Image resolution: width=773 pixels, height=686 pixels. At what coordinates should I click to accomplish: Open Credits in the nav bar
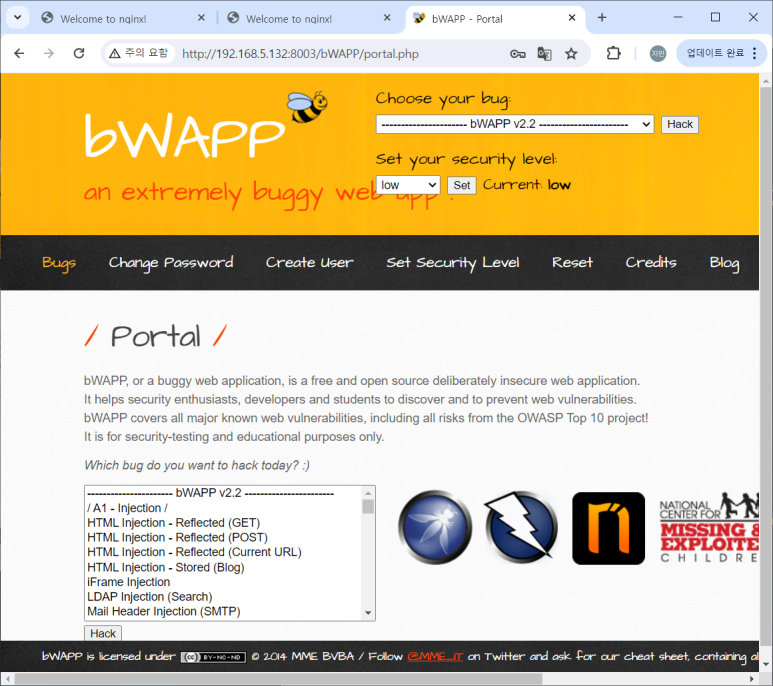pos(651,262)
